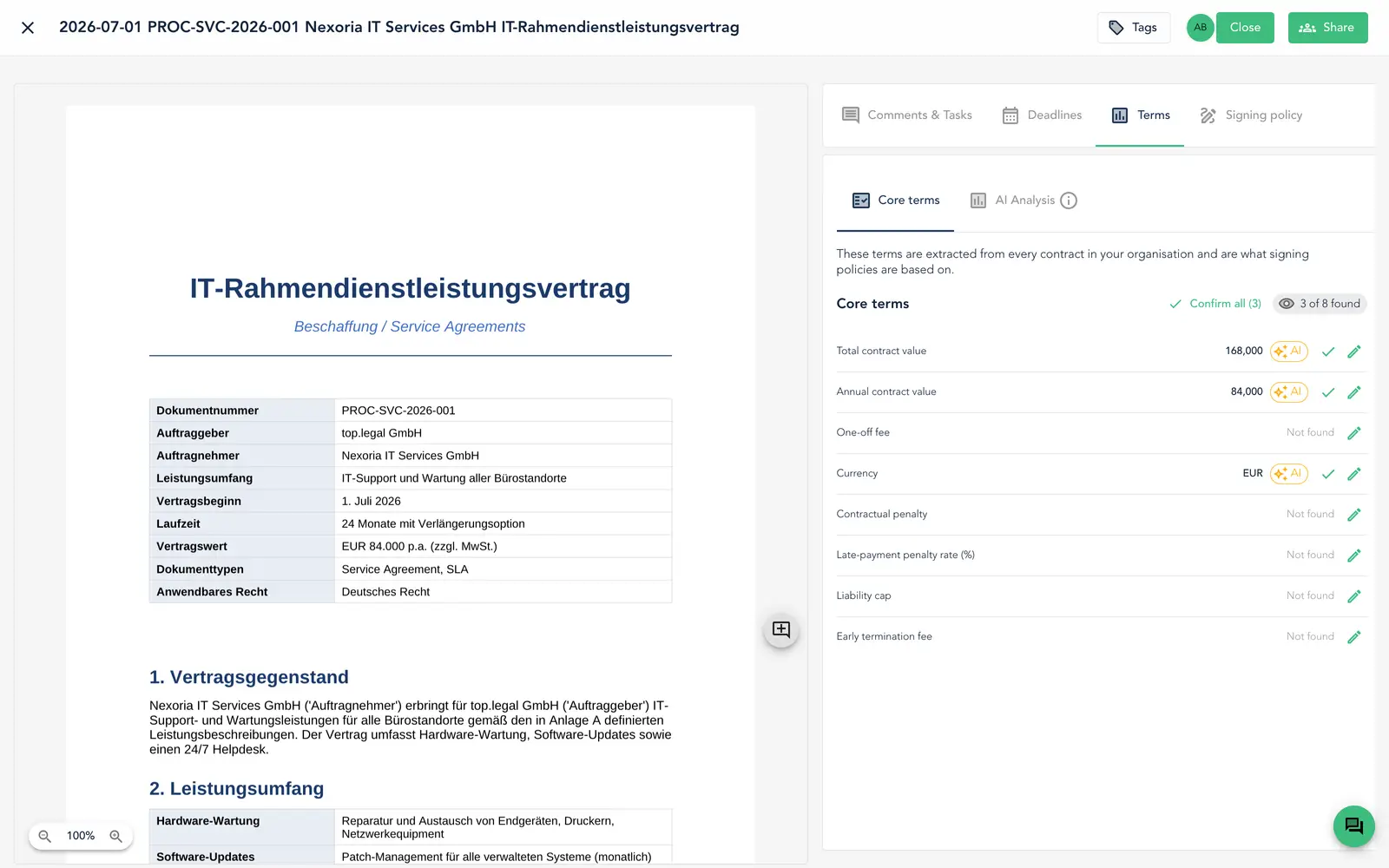The width and height of the screenshot is (1389, 868).
Task: Edit the One-off fee term
Action: click(1354, 433)
